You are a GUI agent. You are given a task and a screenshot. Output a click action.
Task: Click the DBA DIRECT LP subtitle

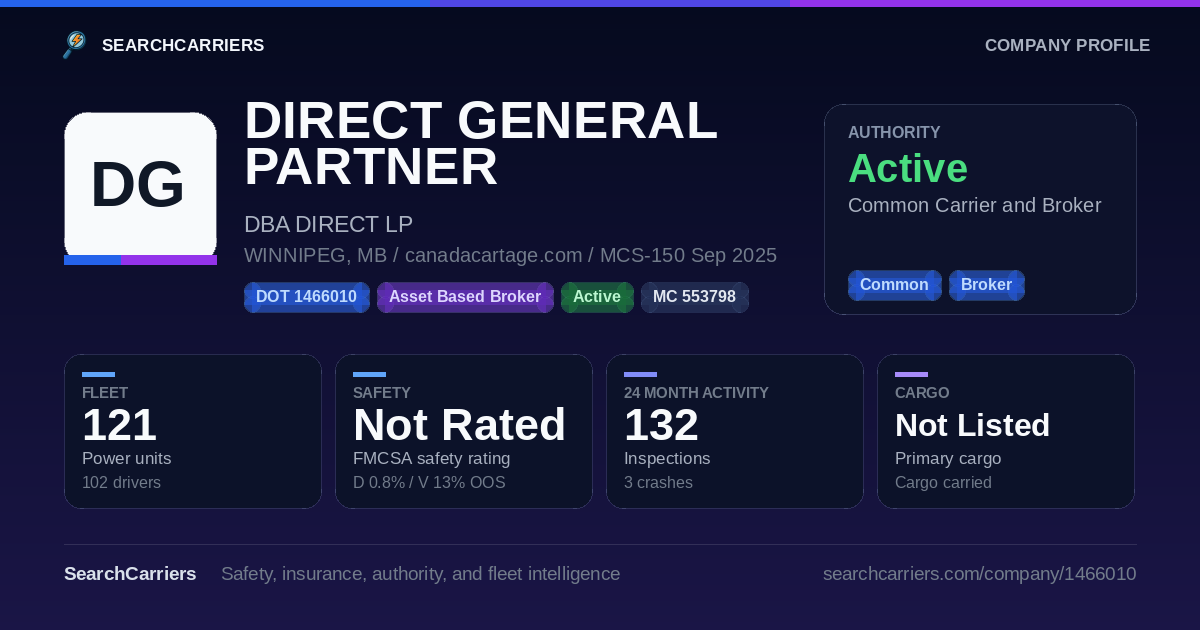[x=328, y=224]
